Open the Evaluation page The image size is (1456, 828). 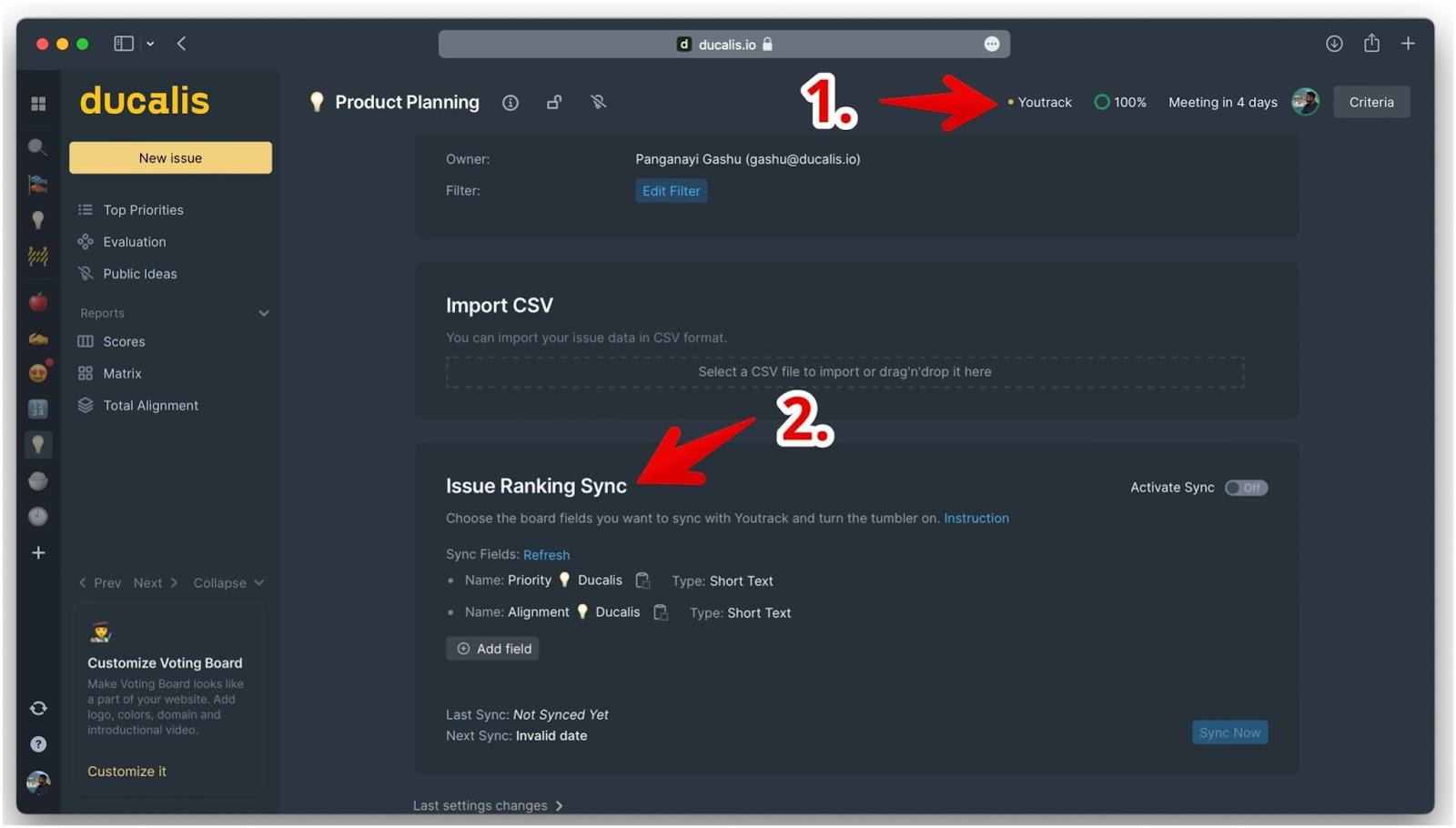click(134, 242)
